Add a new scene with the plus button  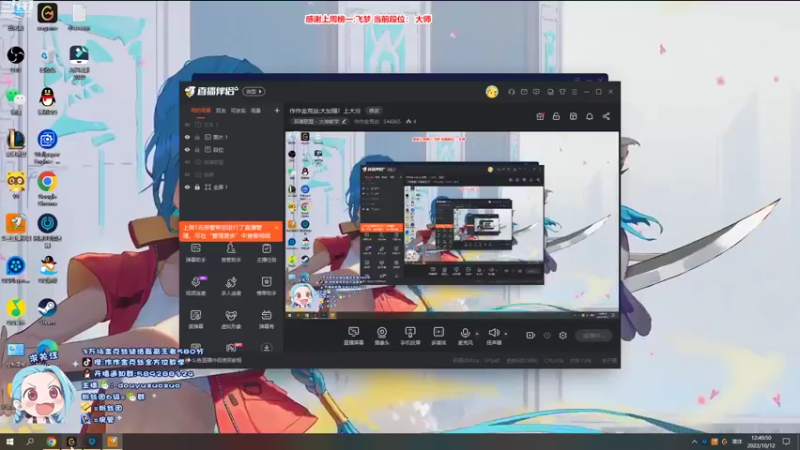pyautogui.click(x=277, y=110)
